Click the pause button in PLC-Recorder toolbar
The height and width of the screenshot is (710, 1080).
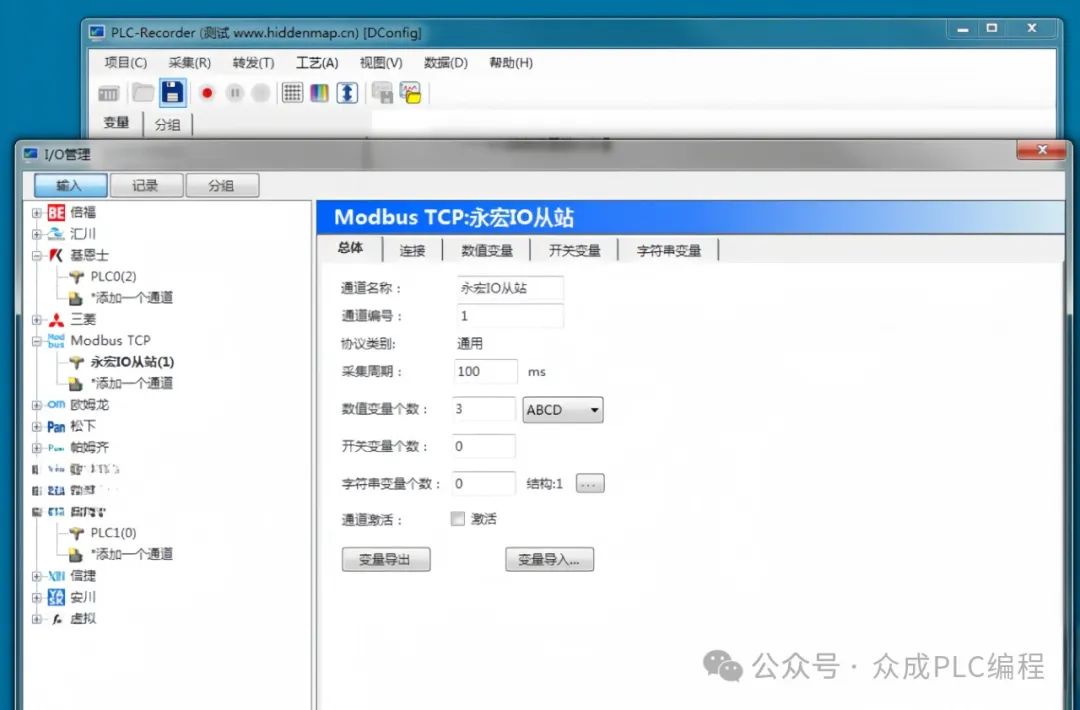pos(234,93)
